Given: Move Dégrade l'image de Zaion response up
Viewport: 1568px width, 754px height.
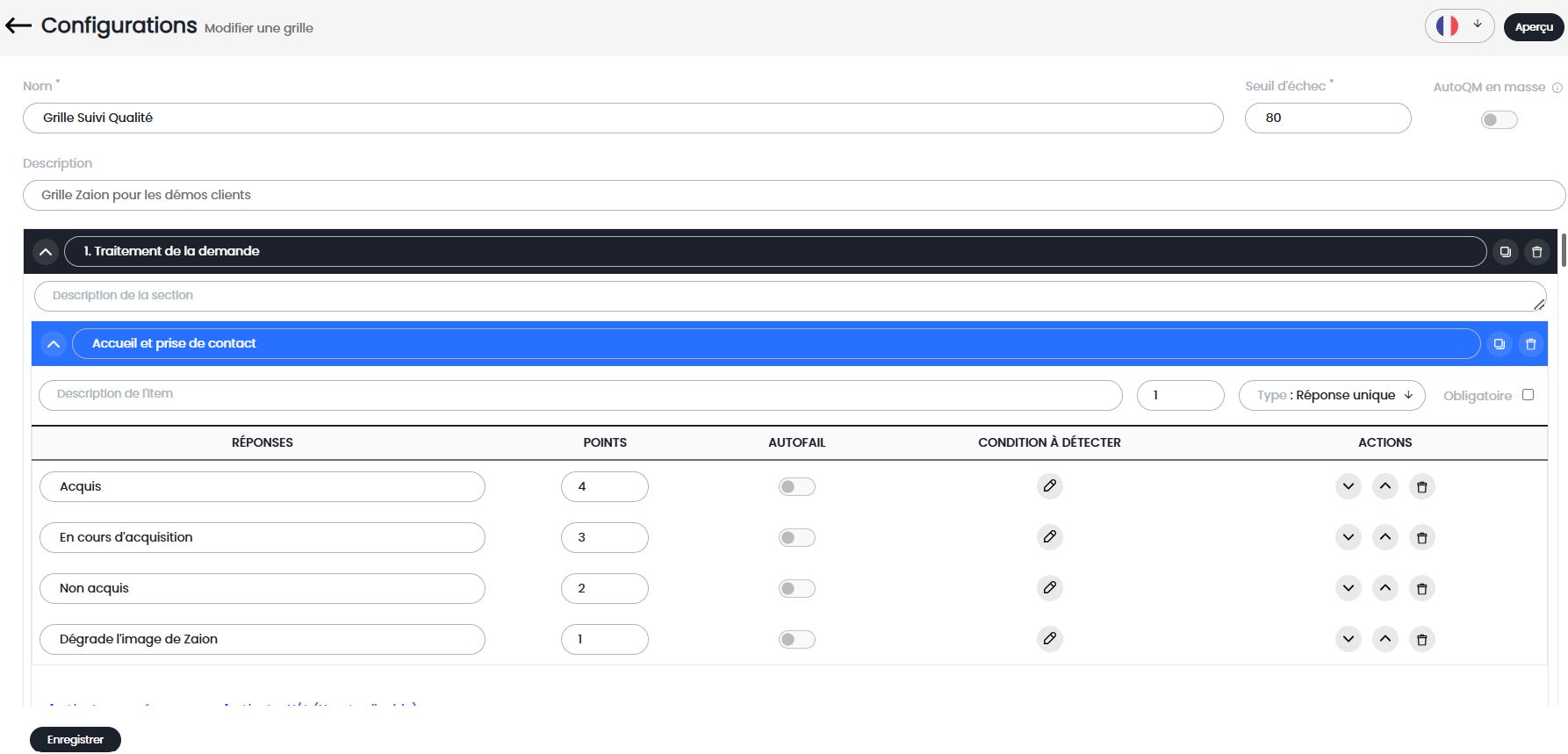Looking at the screenshot, I should (x=1385, y=639).
